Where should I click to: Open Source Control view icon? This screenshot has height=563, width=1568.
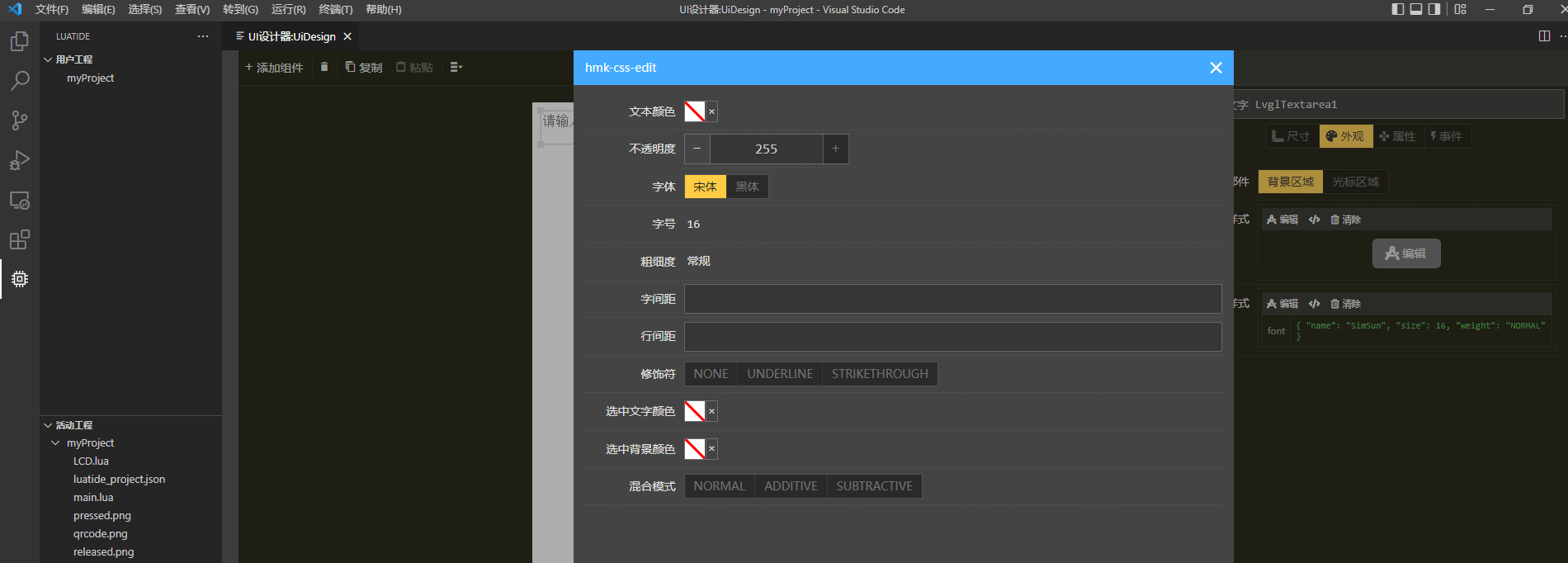(x=20, y=121)
